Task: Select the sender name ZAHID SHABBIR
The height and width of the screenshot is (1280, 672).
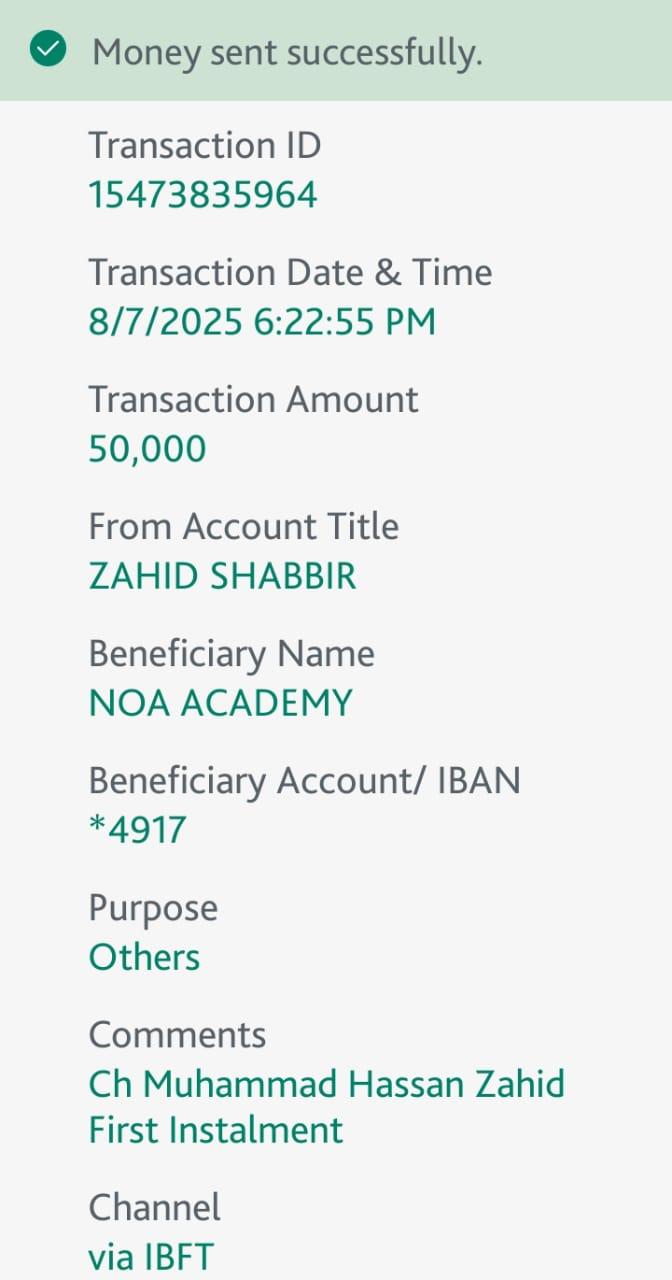Action: click(x=222, y=576)
